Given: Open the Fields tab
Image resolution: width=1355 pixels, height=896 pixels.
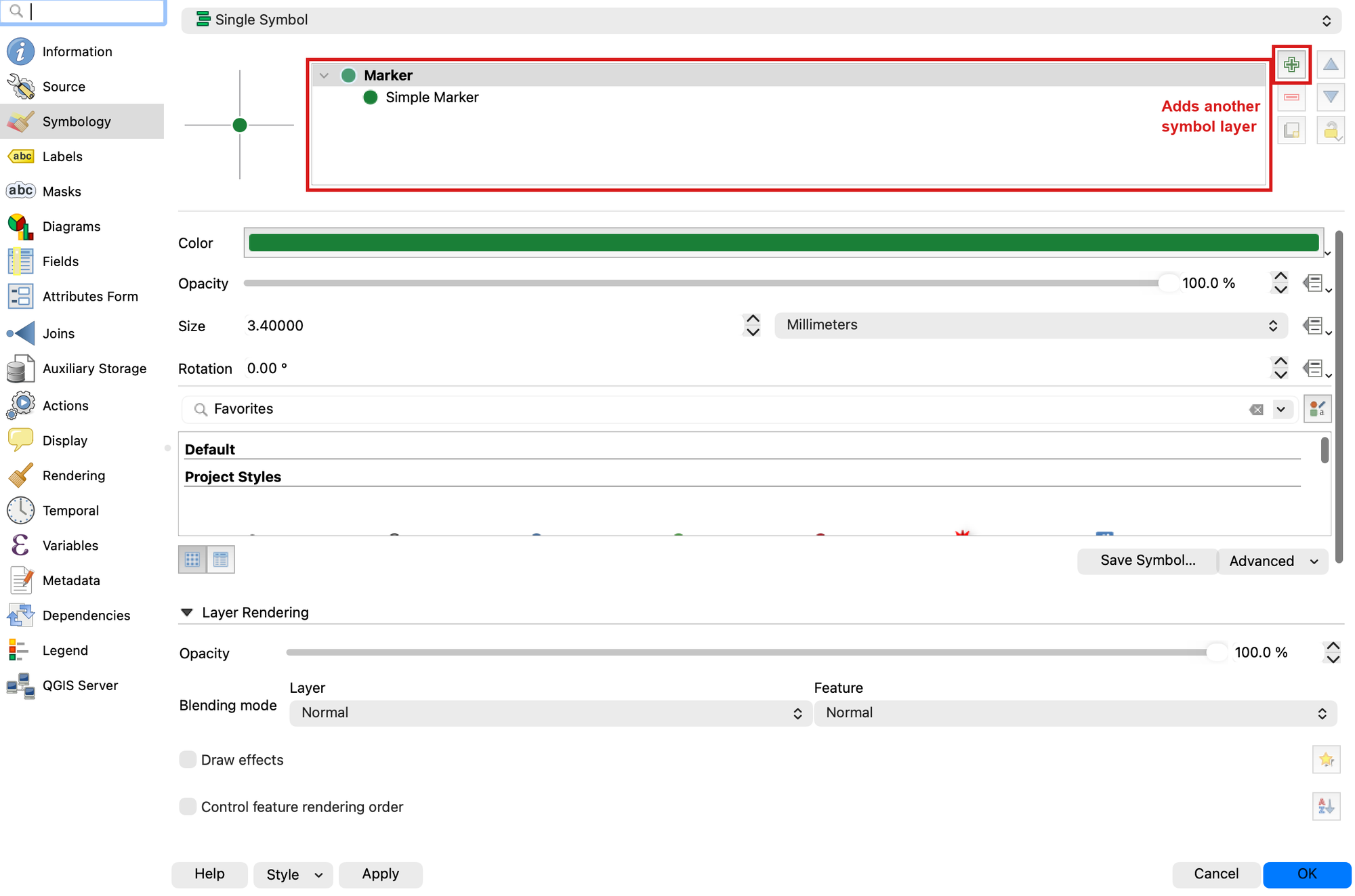Looking at the screenshot, I should point(82,261).
